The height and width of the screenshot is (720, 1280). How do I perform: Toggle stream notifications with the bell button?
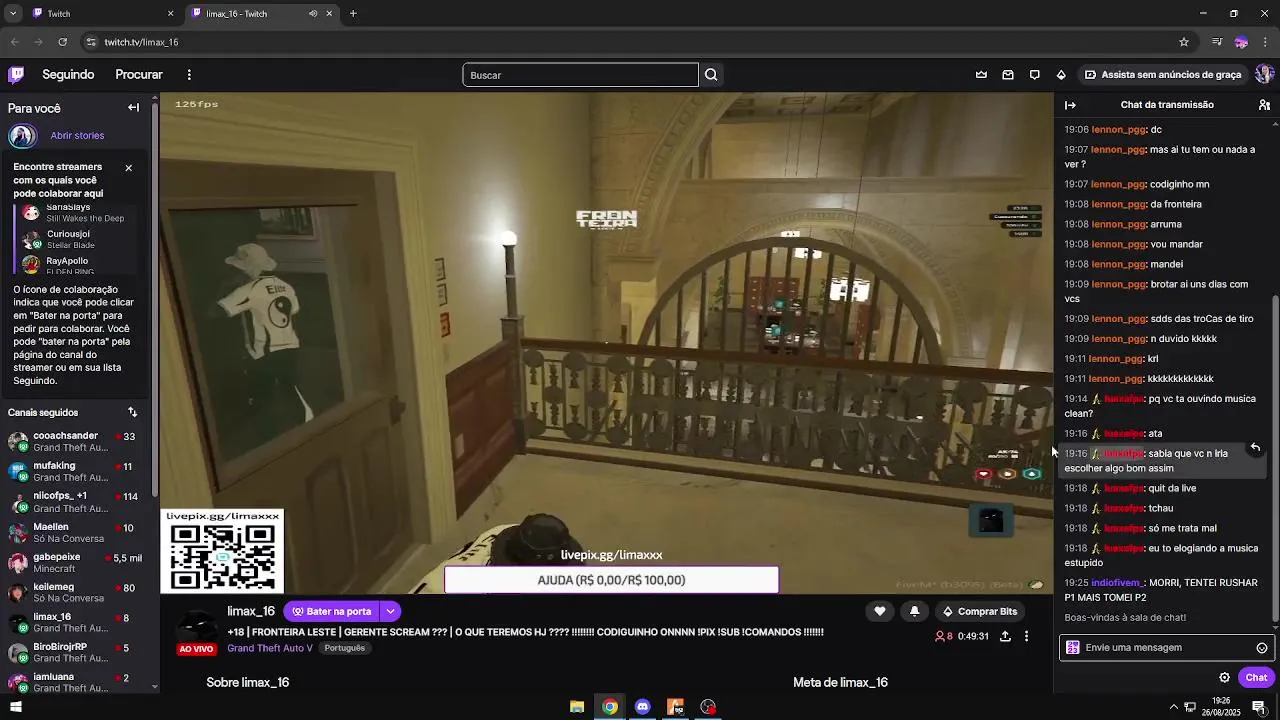point(914,611)
